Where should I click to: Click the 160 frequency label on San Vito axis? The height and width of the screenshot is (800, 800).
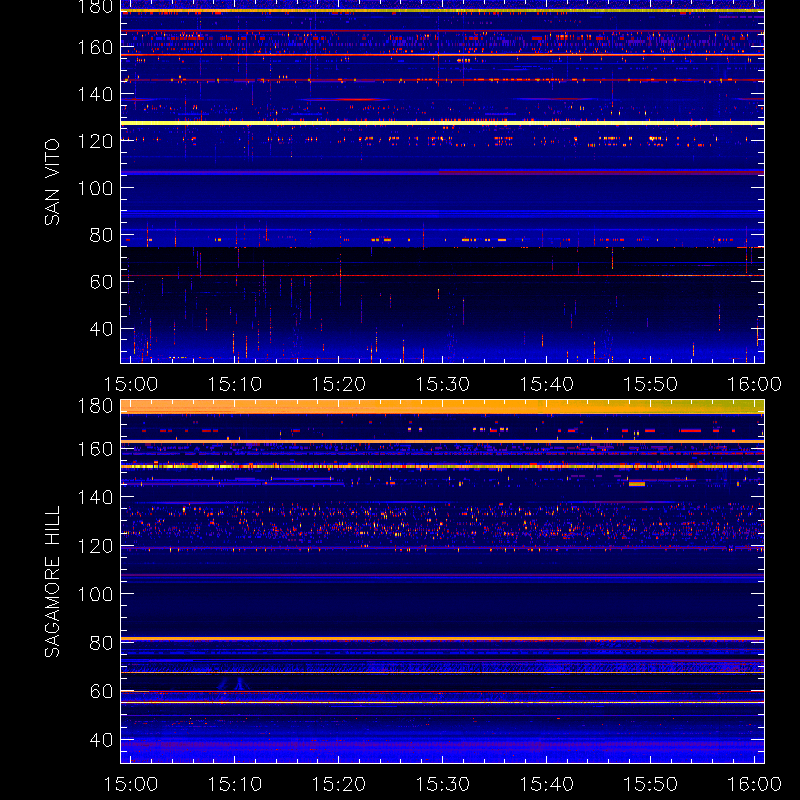click(x=95, y=47)
